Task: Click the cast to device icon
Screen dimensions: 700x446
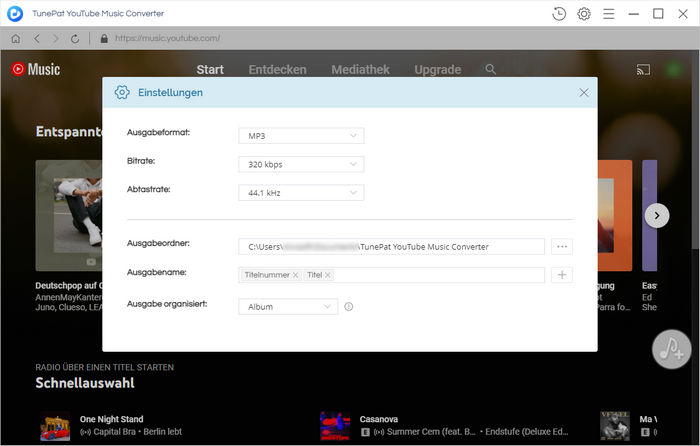Action: 643,70
